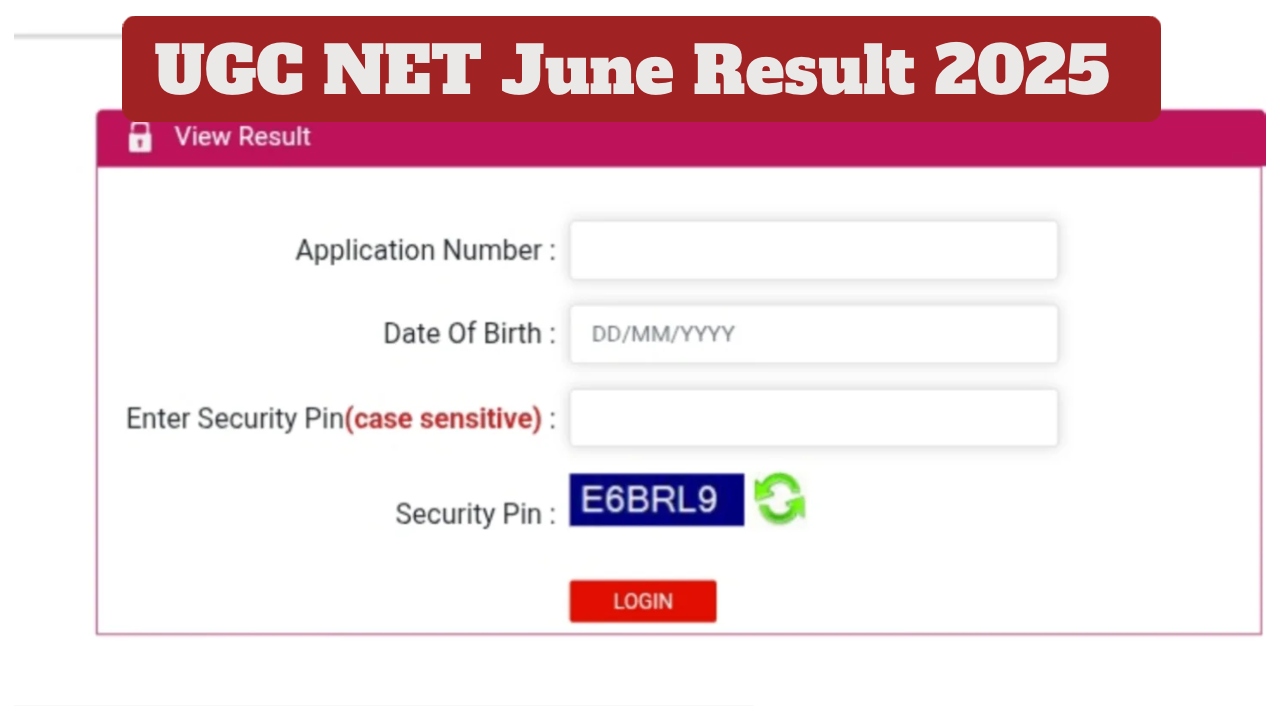The height and width of the screenshot is (720, 1280).
Task: Click the Enter Security Pin label text
Action: pos(234,418)
